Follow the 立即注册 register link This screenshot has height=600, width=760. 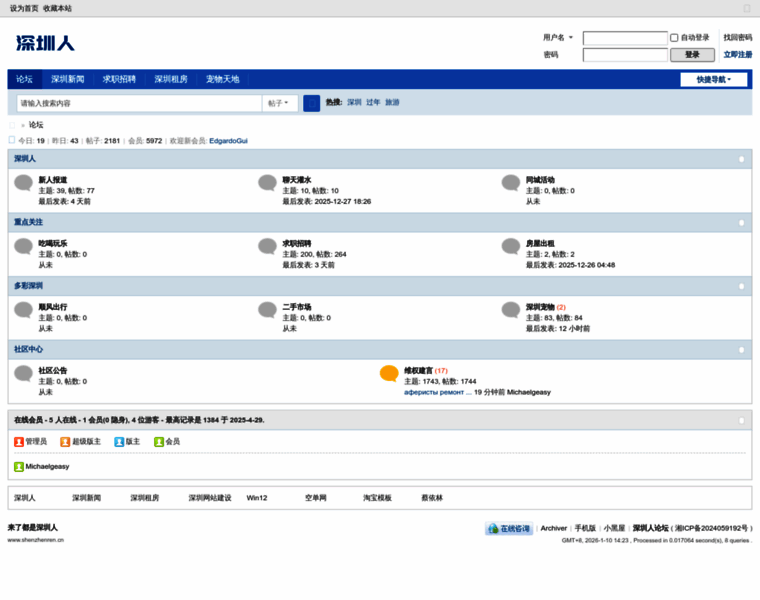point(737,55)
